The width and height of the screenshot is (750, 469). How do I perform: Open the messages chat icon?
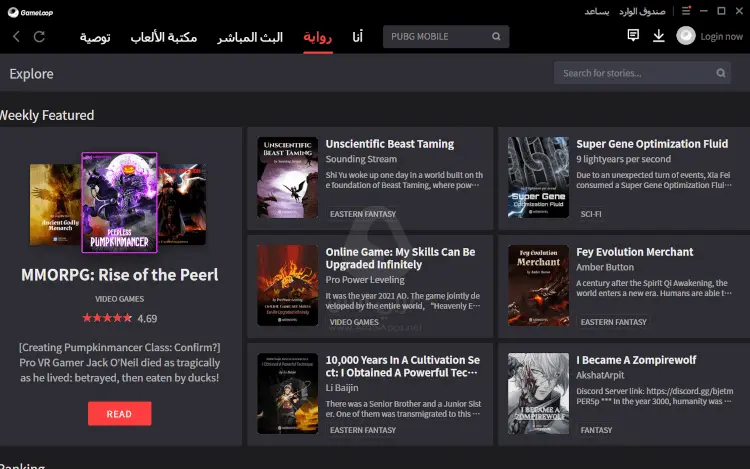[632, 36]
